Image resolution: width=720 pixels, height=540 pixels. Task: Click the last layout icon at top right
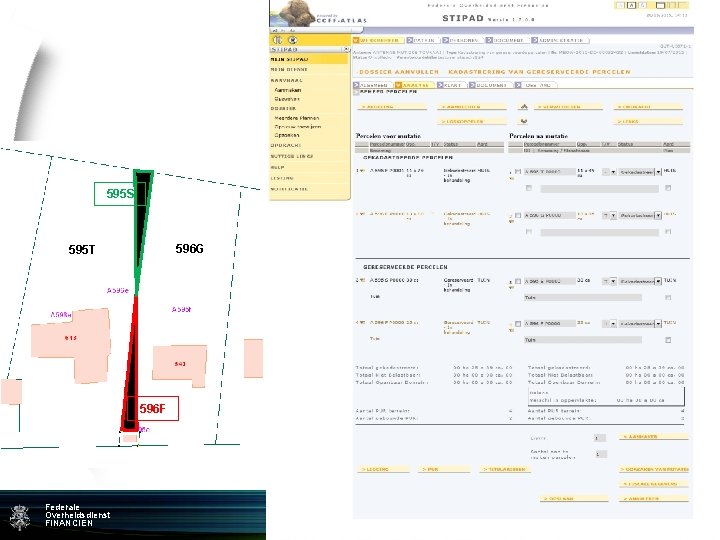pos(682,5)
